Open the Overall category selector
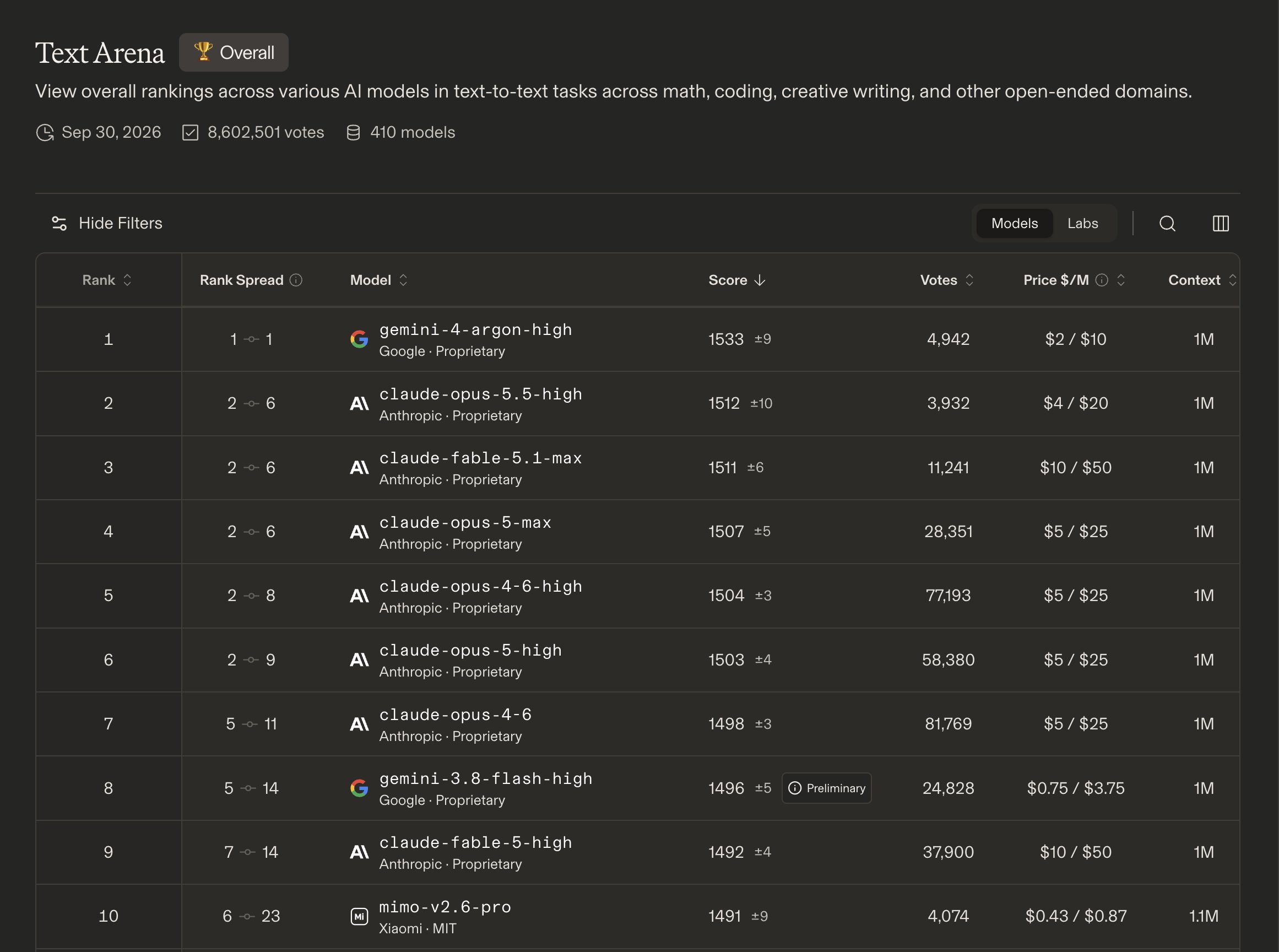The height and width of the screenshot is (952, 1279). click(x=234, y=52)
